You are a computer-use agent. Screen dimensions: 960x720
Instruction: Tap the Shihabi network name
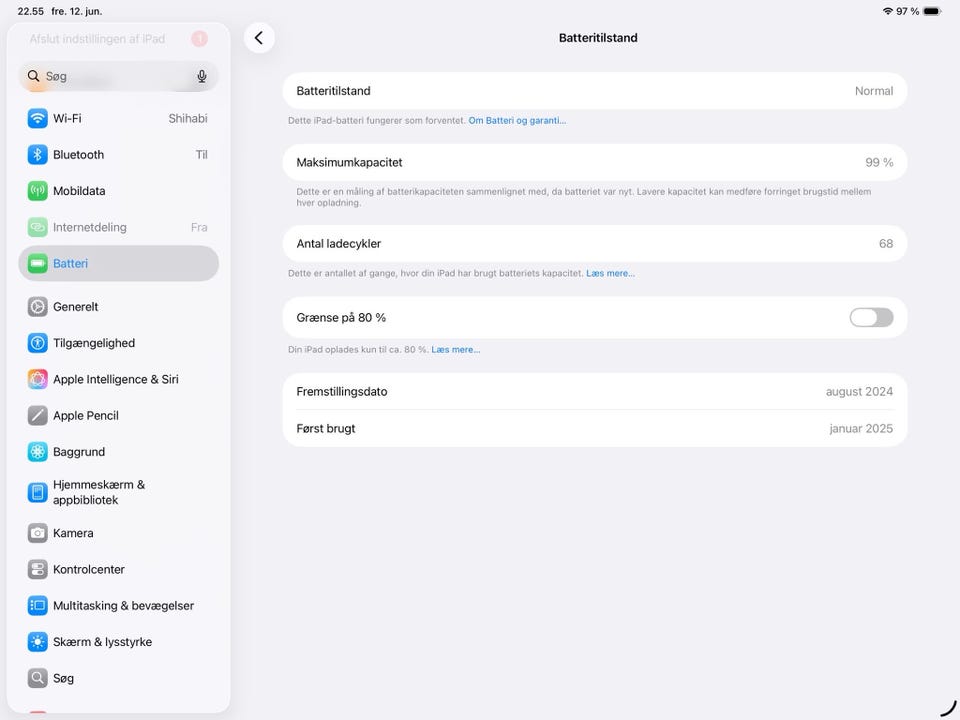click(x=188, y=118)
